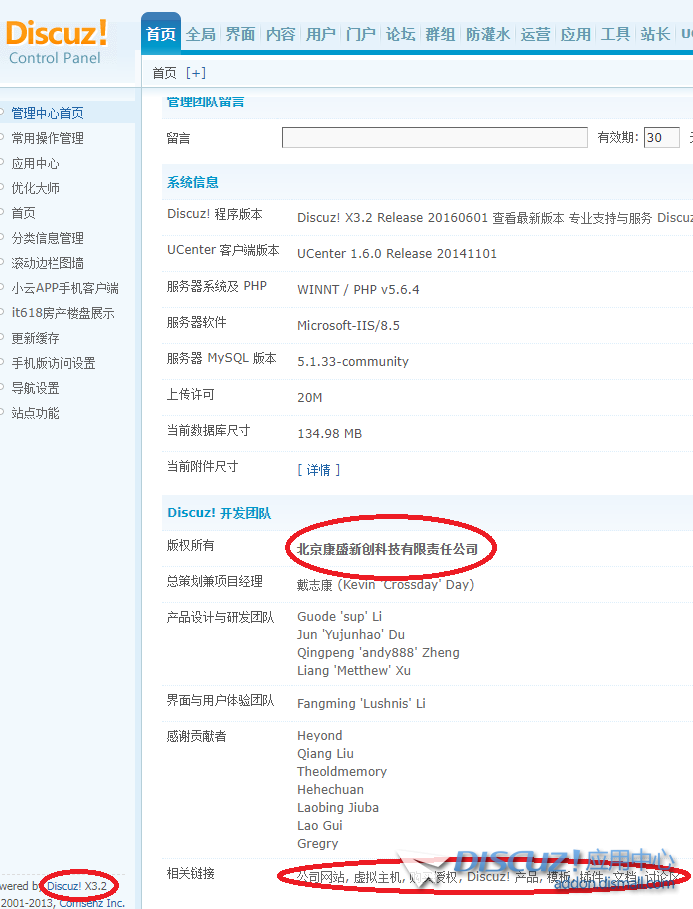Image resolution: width=693 pixels, height=909 pixels.
Task: Open the 全局 tab
Action: pyautogui.click(x=201, y=34)
